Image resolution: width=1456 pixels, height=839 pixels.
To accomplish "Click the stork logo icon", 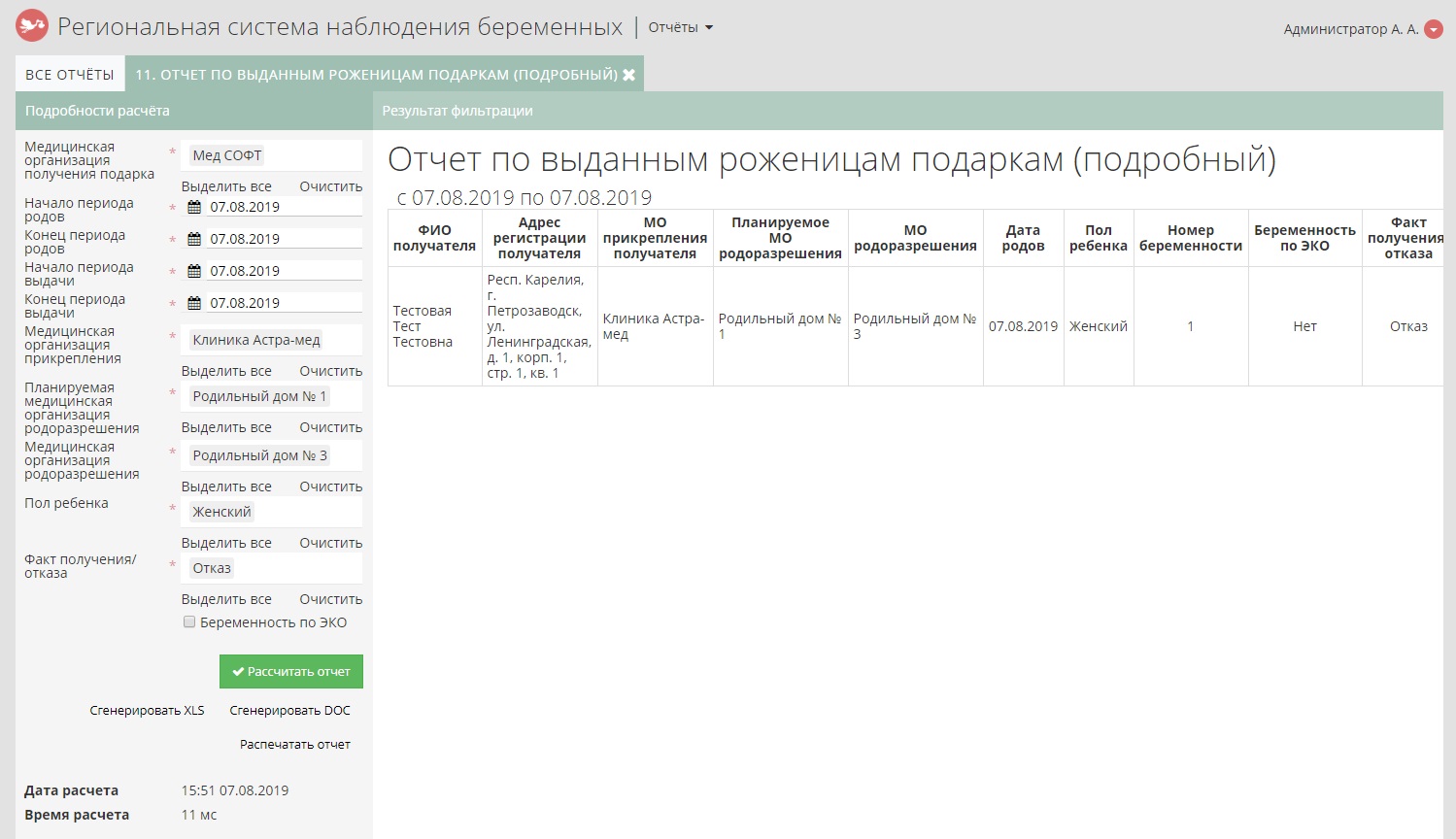I will coord(32,25).
